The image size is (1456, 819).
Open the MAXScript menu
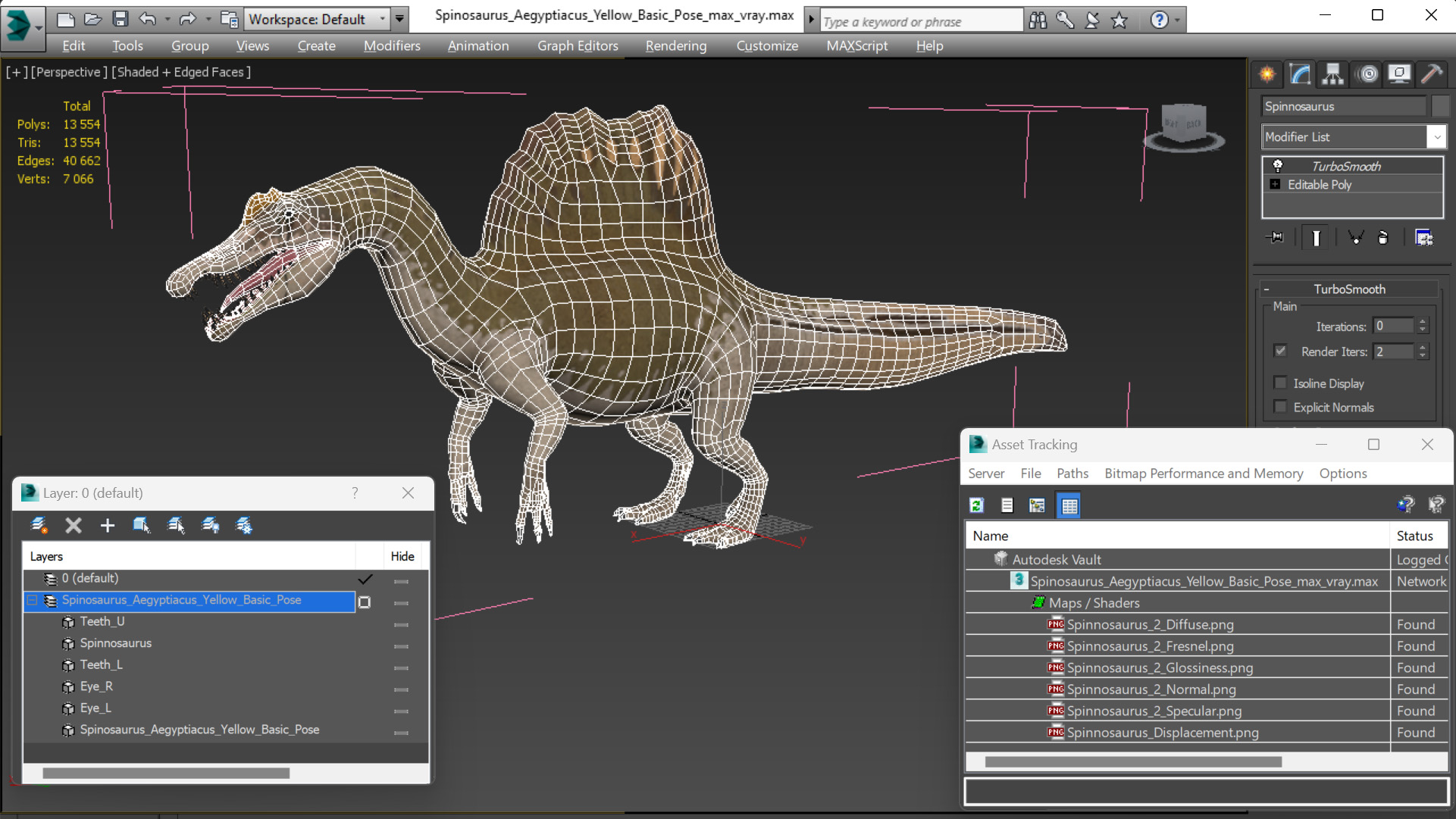coord(857,45)
